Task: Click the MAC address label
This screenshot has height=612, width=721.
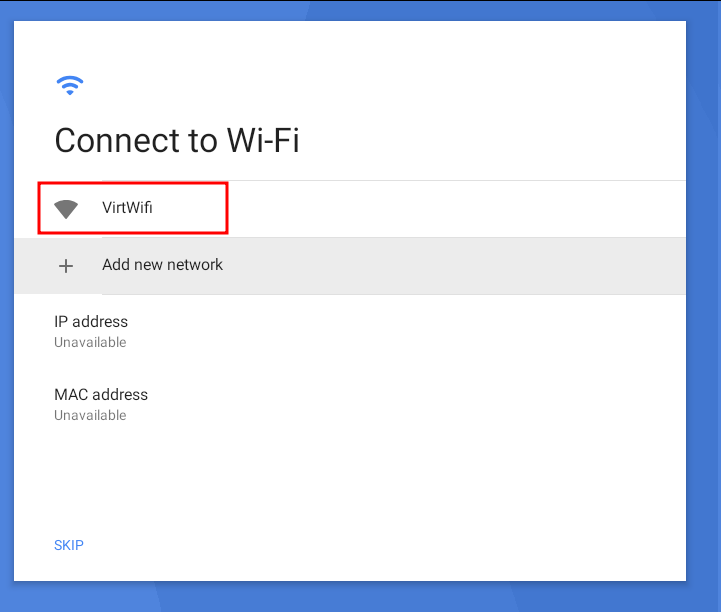Action: coord(101,395)
